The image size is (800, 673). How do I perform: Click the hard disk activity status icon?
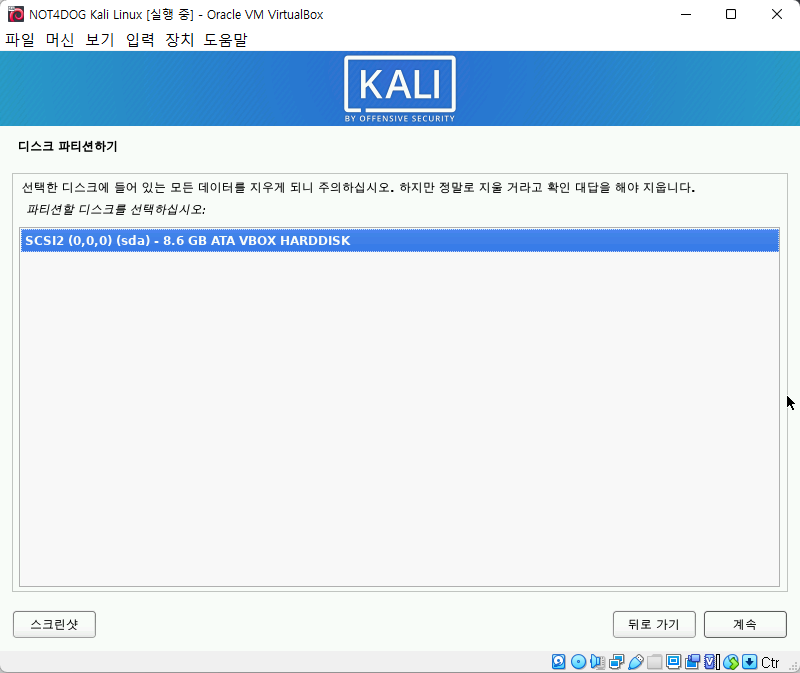(559, 662)
